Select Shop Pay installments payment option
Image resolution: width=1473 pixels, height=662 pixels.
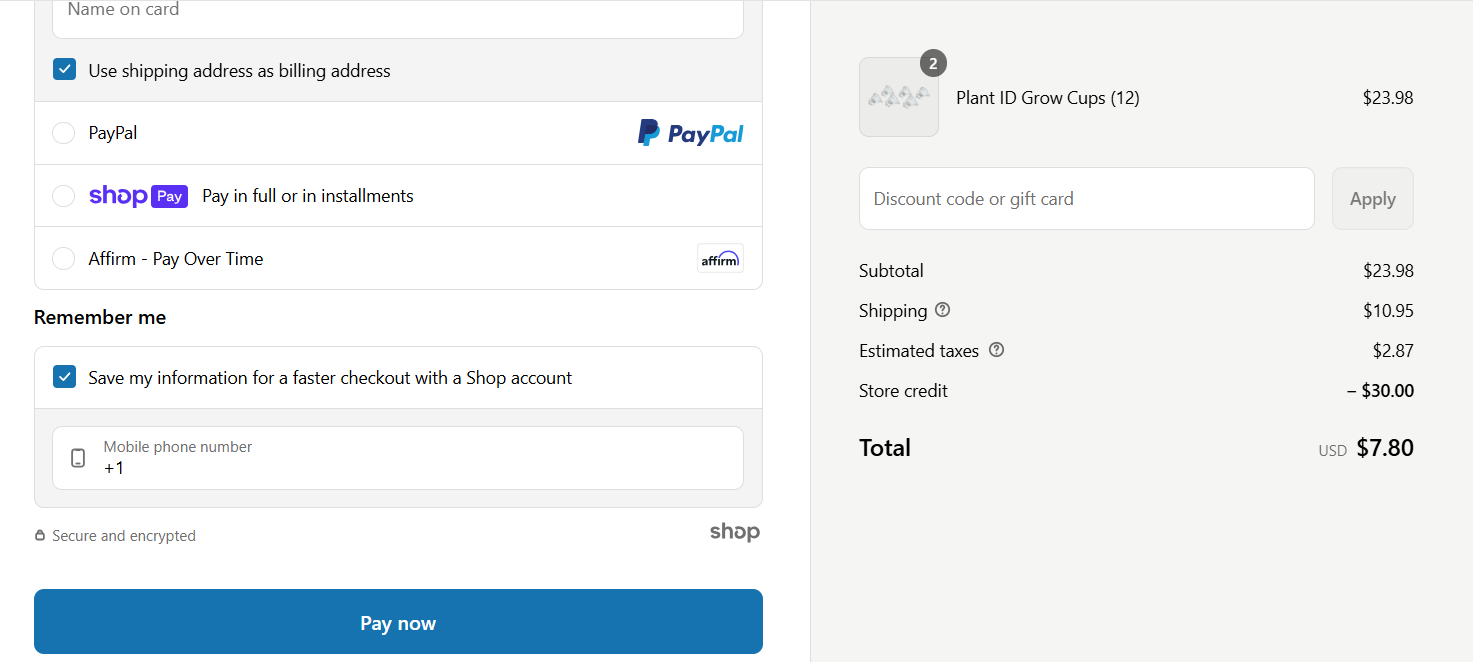pos(63,196)
